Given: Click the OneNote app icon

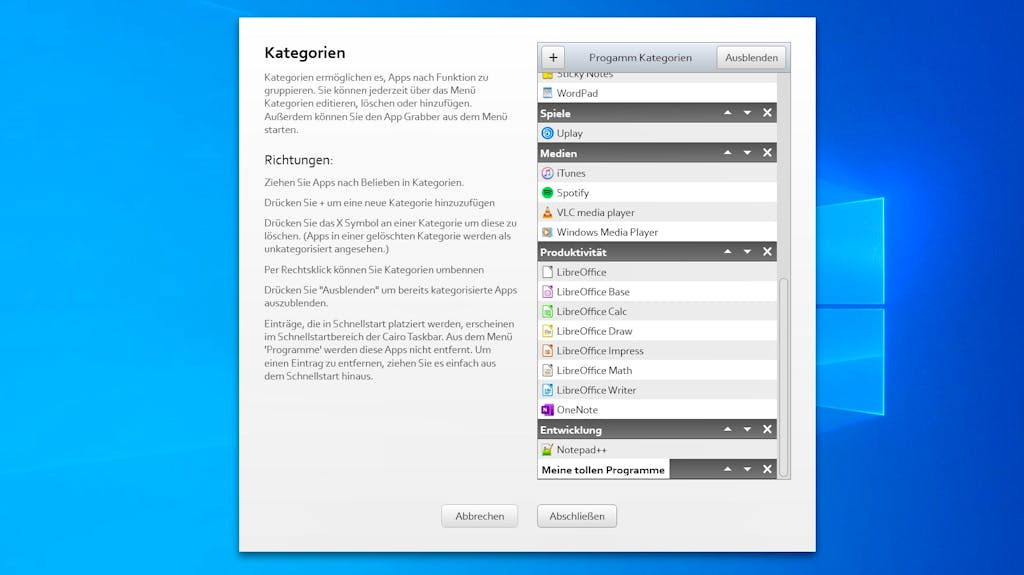Looking at the screenshot, I should pos(547,410).
